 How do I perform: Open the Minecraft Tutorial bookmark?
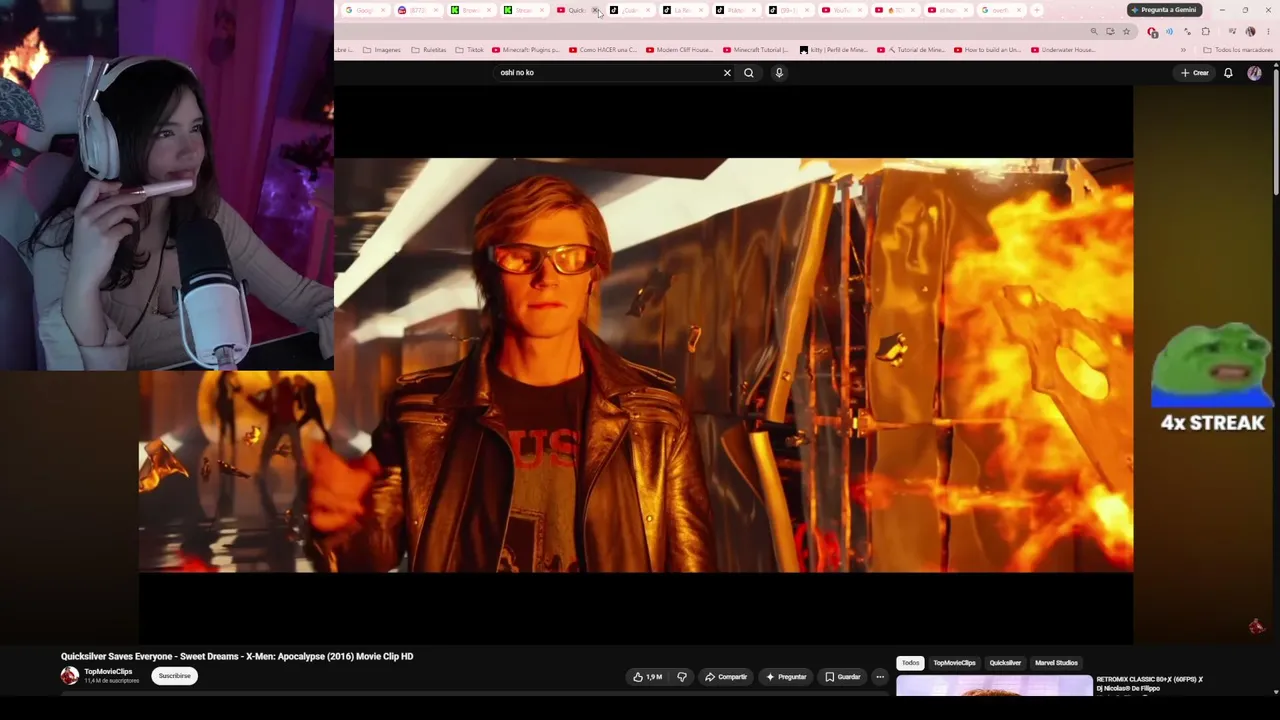pos(756,50)
